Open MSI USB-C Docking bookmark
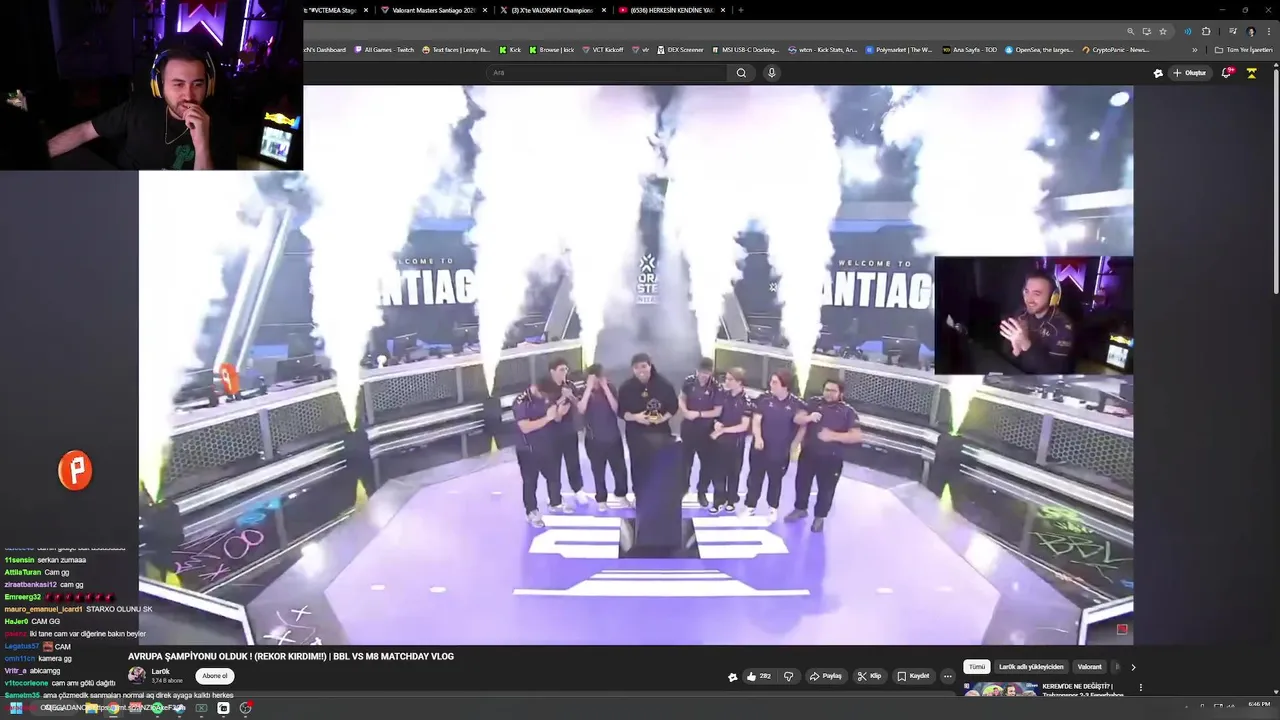1280x720 pixels. (x=746, y=49)
